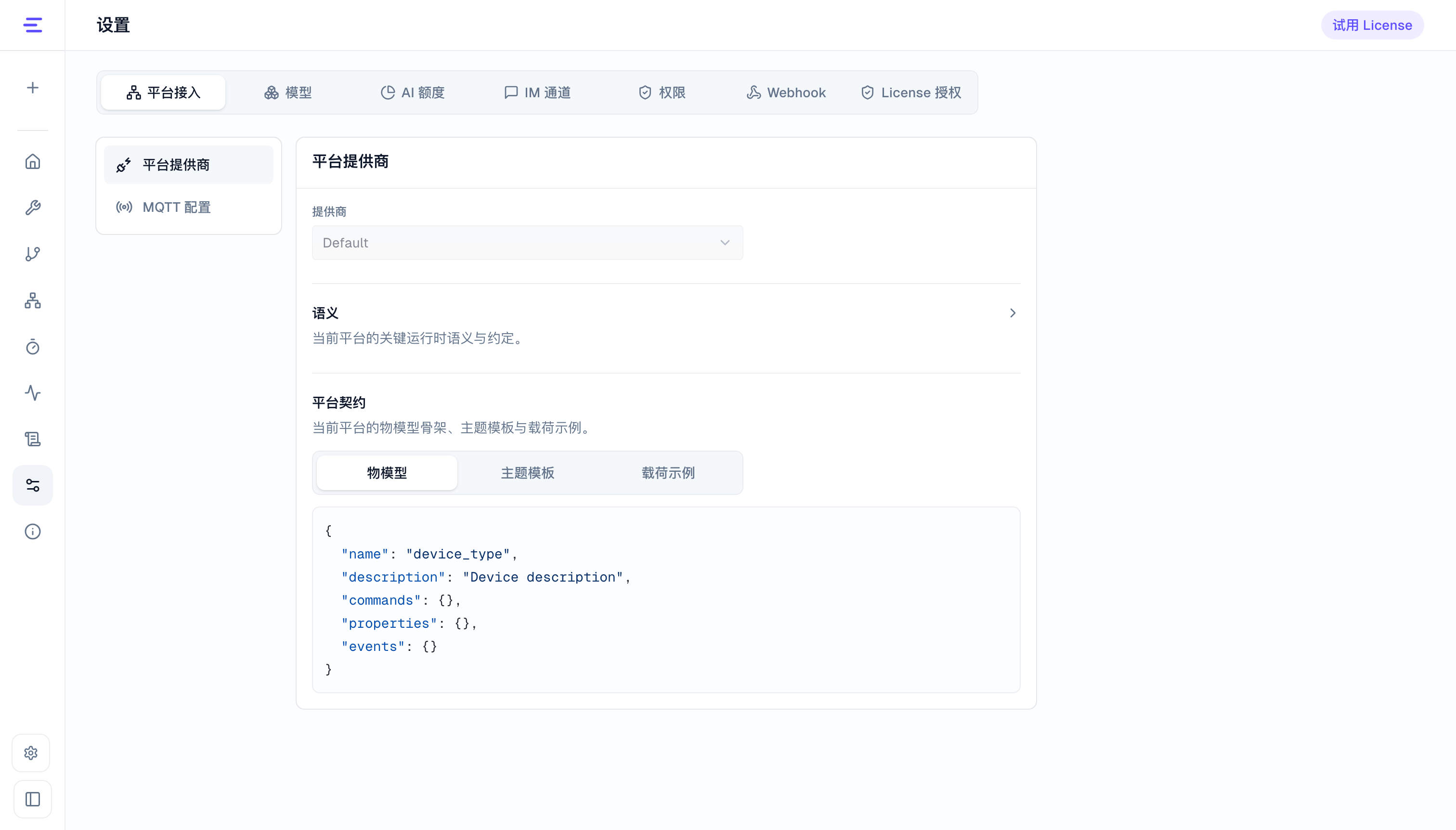Viewport: 1456px width, 830px height.
Task: Click the 平台契约 heading text
Action: pos(338,402)
